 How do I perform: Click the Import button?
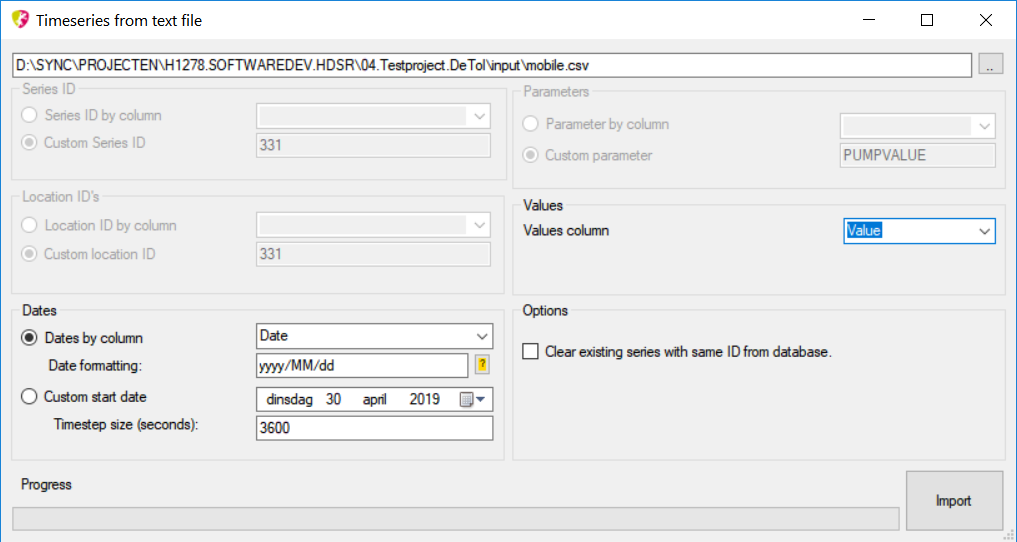point(953,501)
